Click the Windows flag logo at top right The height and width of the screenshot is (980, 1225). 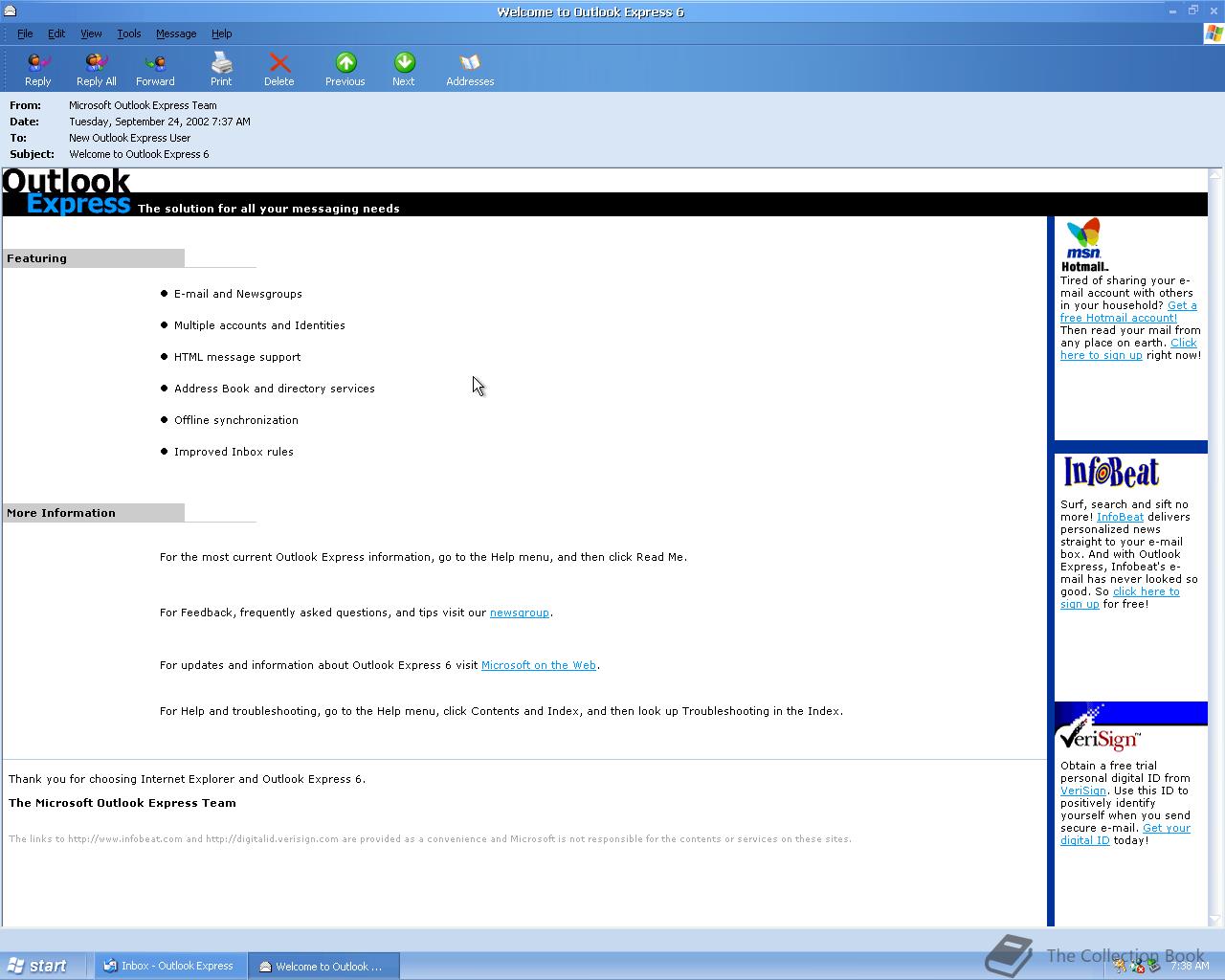pyautogui.click(x=1214, y=33)
